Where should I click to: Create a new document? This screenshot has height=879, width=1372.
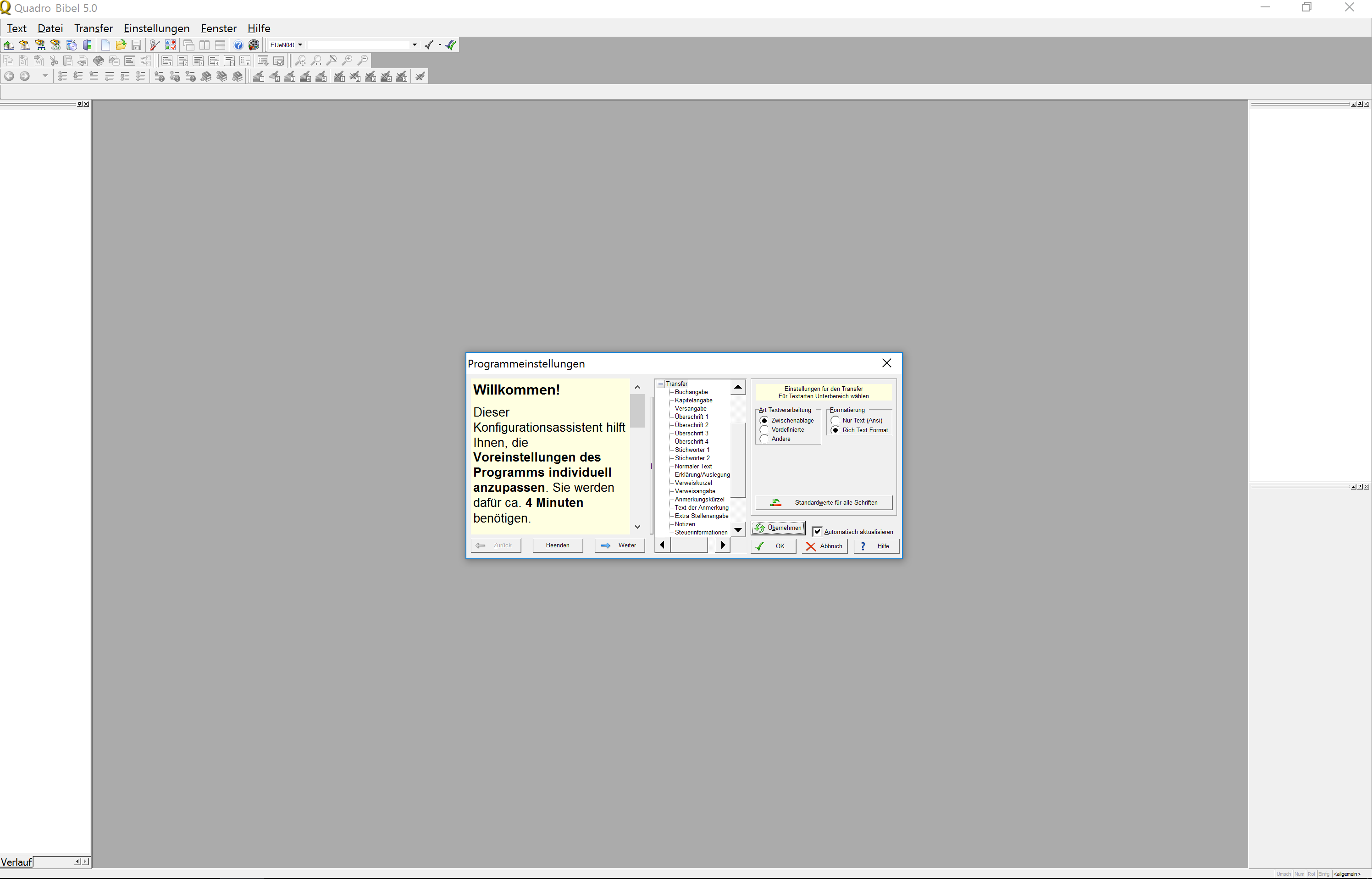coord(105,45)
